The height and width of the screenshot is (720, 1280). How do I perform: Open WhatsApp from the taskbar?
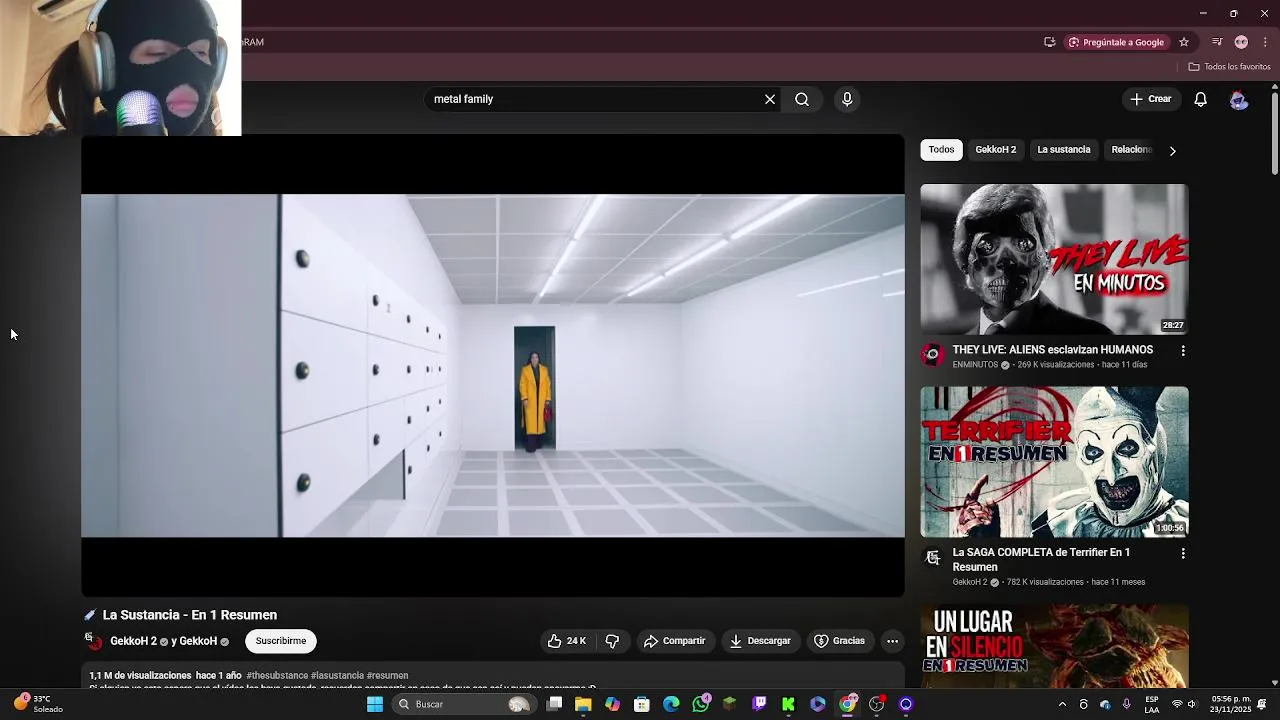[701, 704]
